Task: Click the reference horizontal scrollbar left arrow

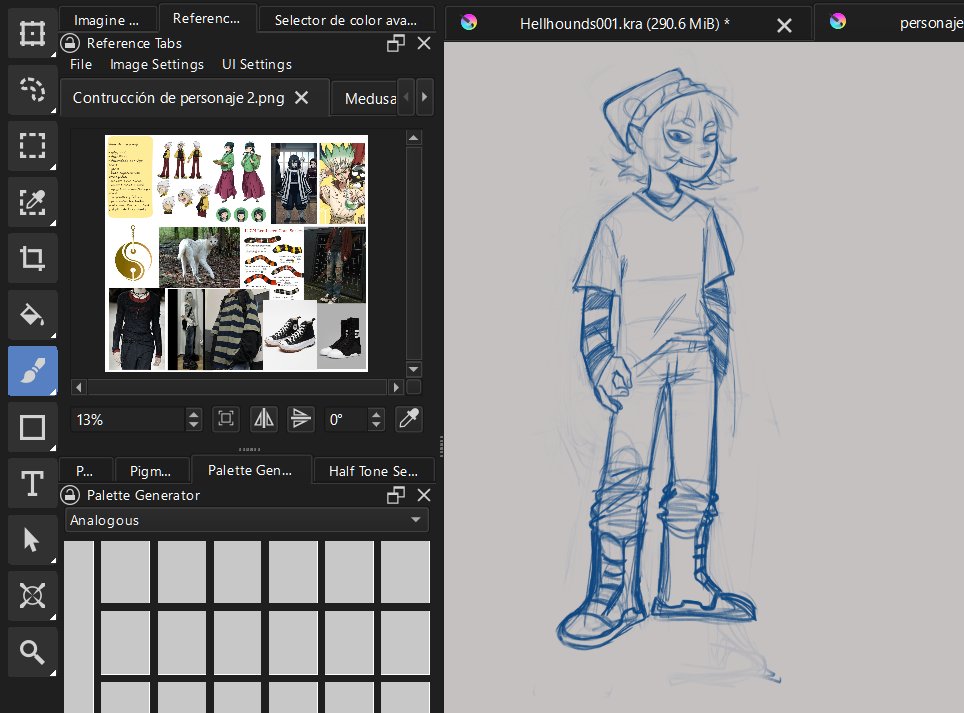Action: click(x=79, y=387)
